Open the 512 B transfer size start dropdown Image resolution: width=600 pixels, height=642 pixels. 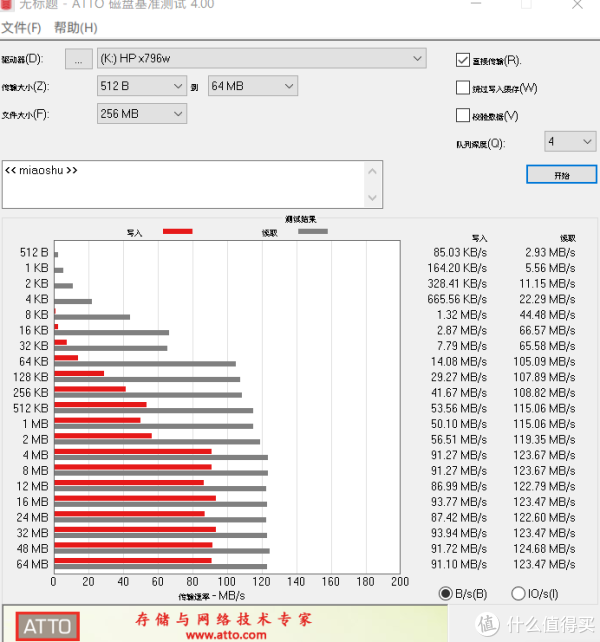click(x=142, y=86)
